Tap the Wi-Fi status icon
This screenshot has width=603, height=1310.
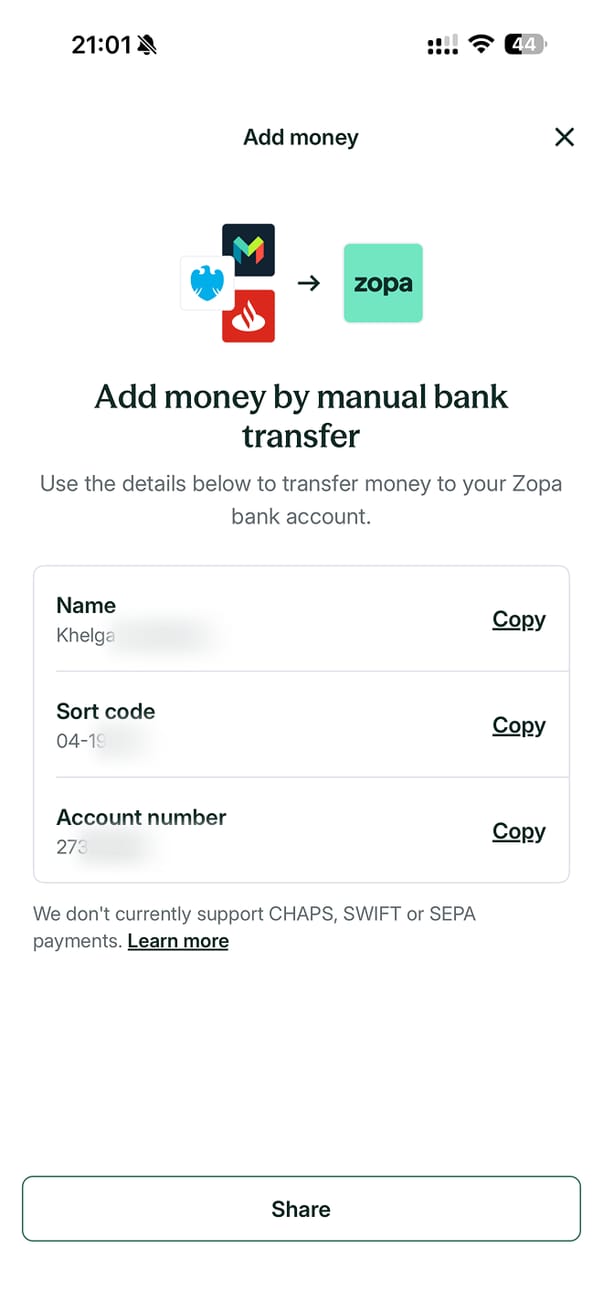pyautogui.click(x=482, y=45)
